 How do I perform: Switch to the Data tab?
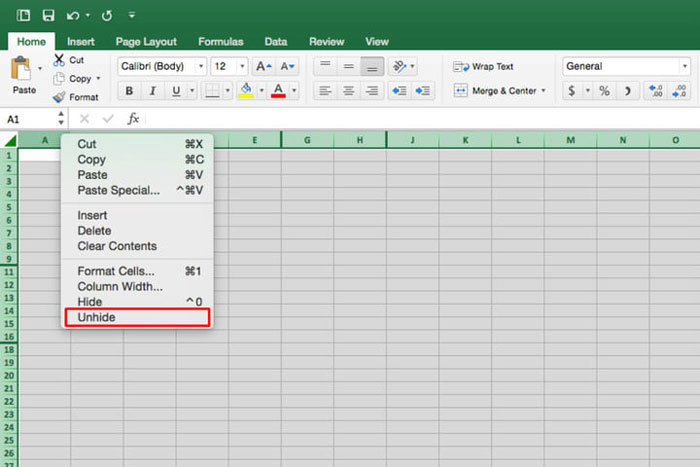coord(275,42)
